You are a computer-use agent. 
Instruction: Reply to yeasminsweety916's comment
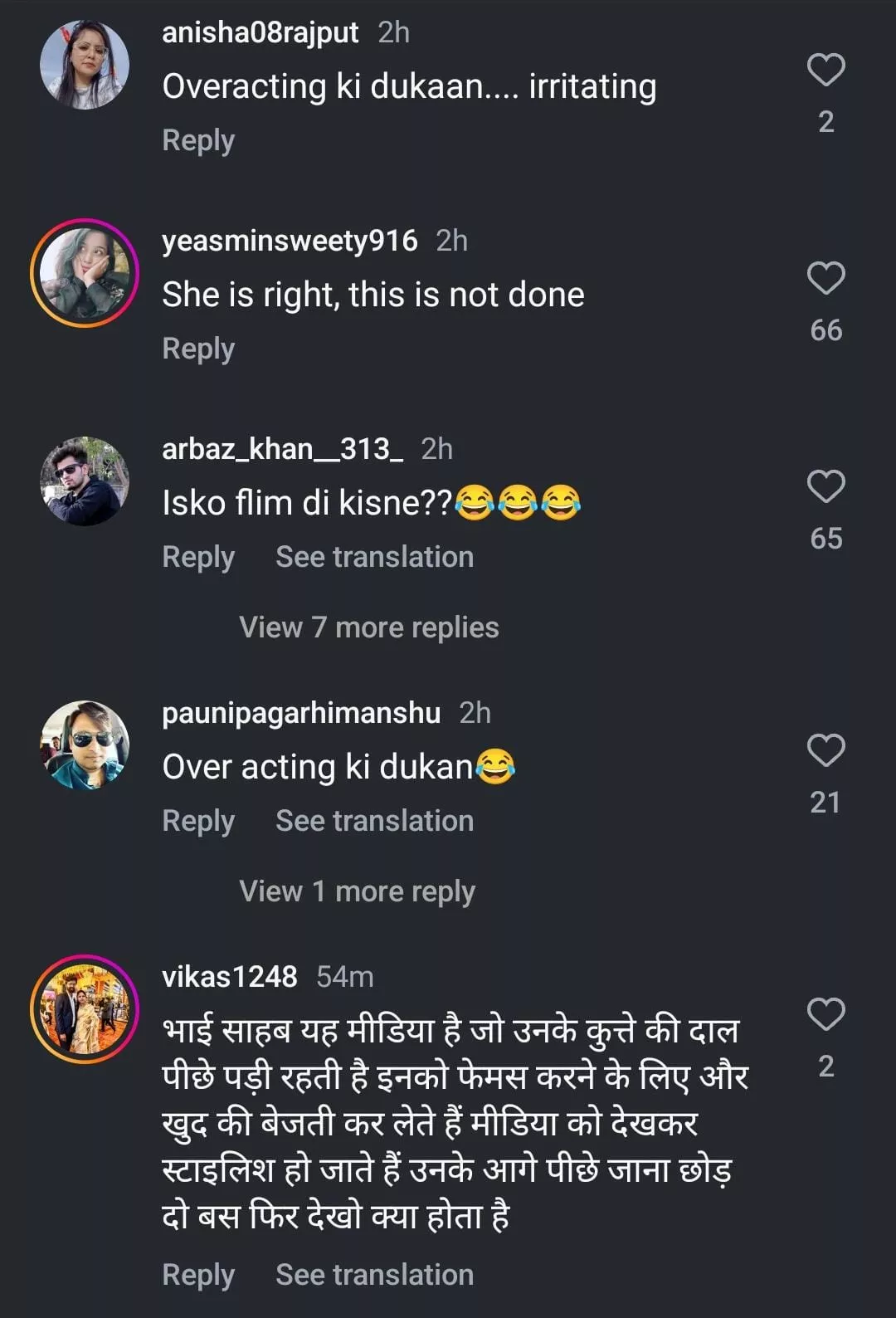(x=198, y=349)
